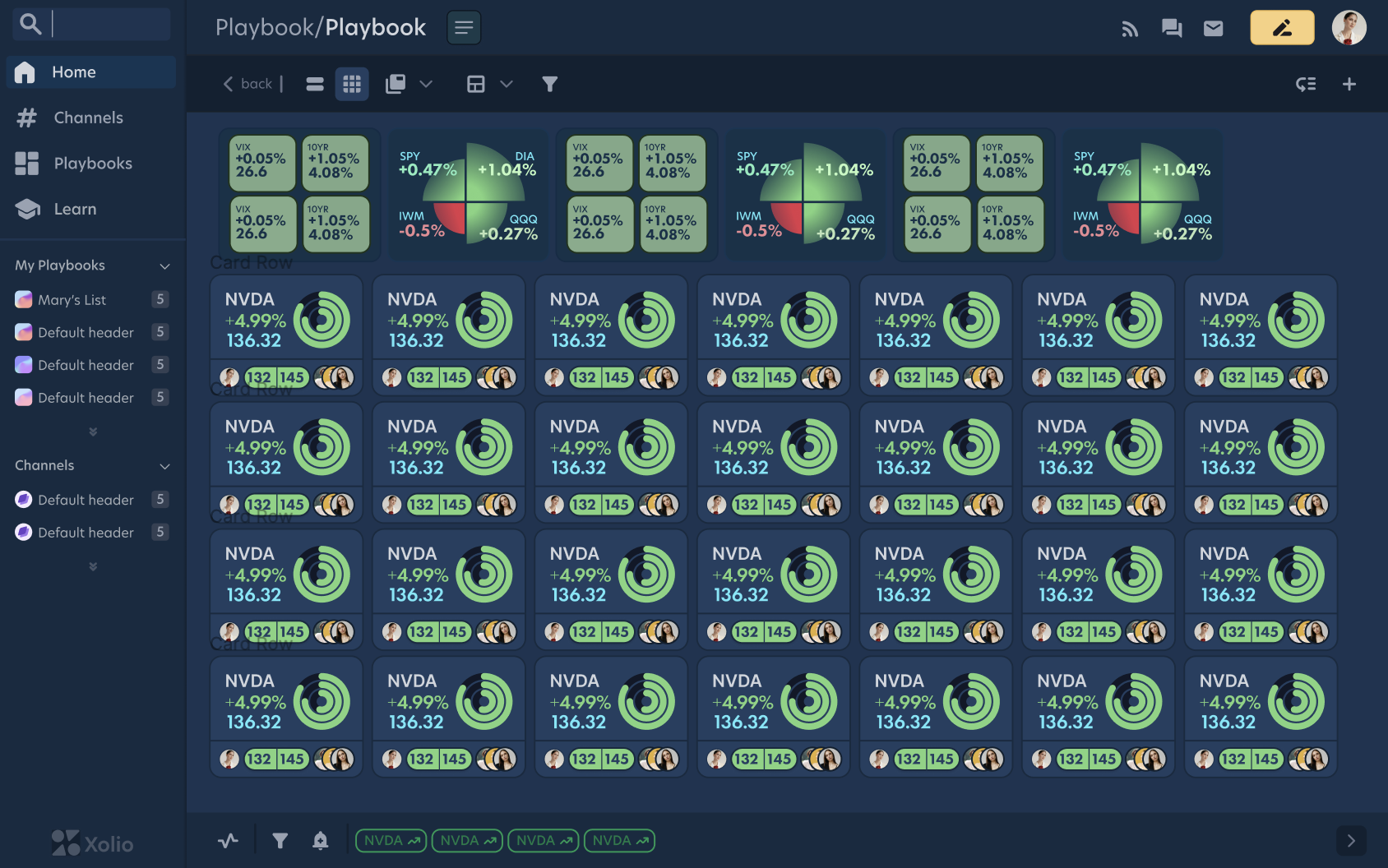
Task: Click the activity pulse icon in bottom bar
Action: click(229, 840)
